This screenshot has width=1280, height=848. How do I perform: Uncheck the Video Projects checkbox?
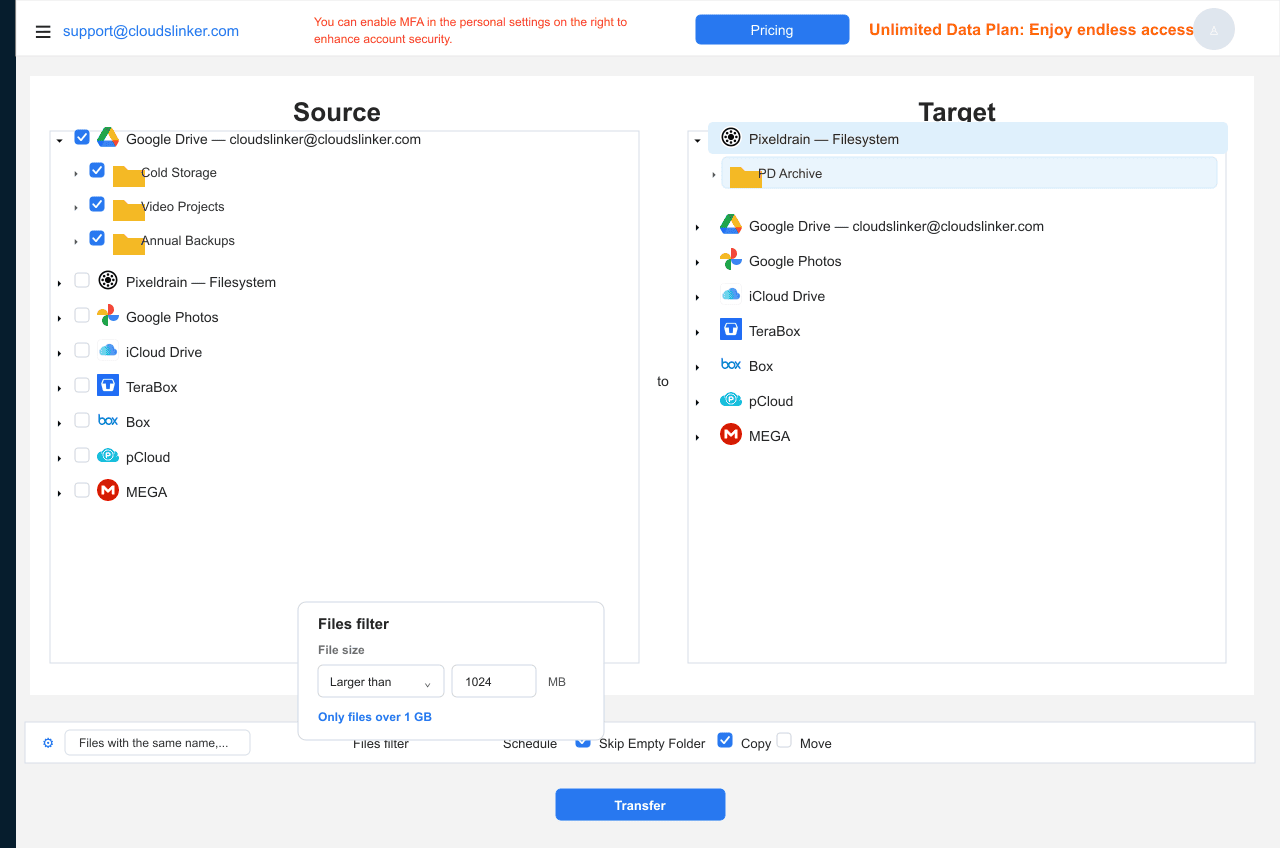(x=97, y=205)
